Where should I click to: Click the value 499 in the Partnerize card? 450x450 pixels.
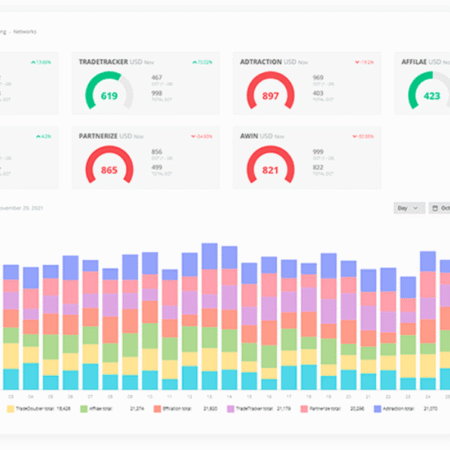(x=157, y=167)
